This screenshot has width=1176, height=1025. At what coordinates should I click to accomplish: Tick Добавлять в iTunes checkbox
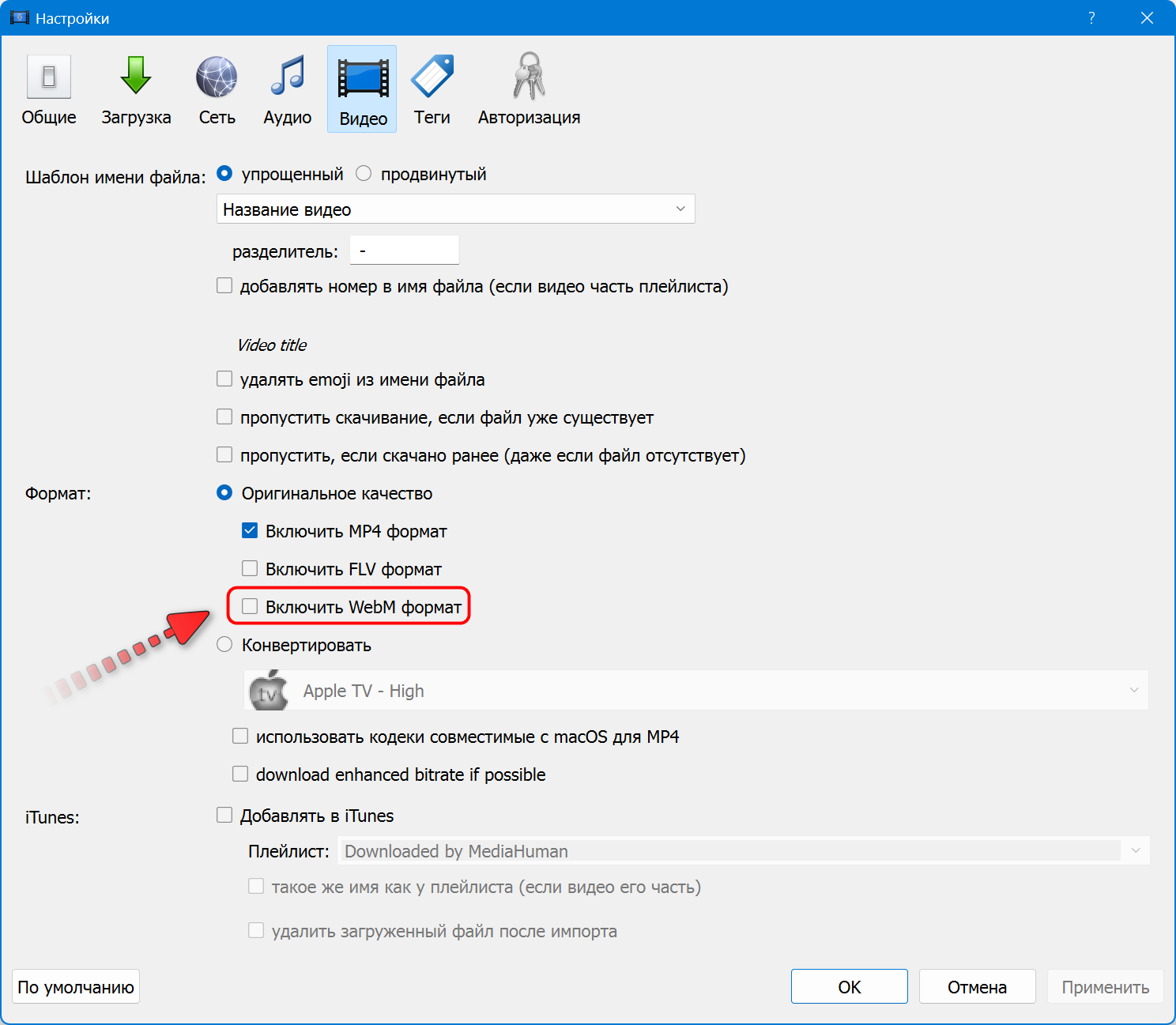click(225, 816)
